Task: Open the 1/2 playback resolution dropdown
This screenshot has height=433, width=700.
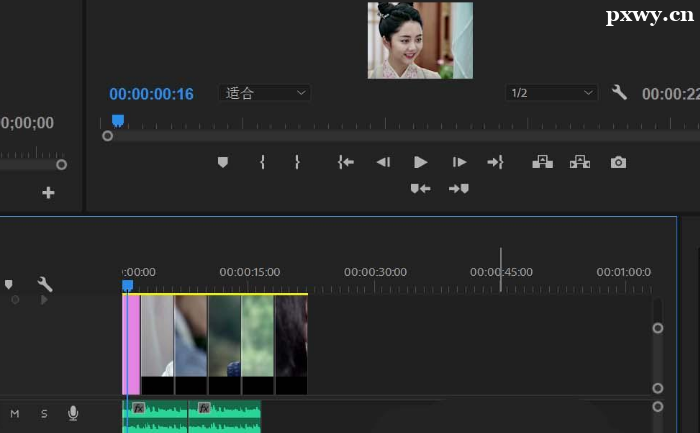Action: coord(551,93)
